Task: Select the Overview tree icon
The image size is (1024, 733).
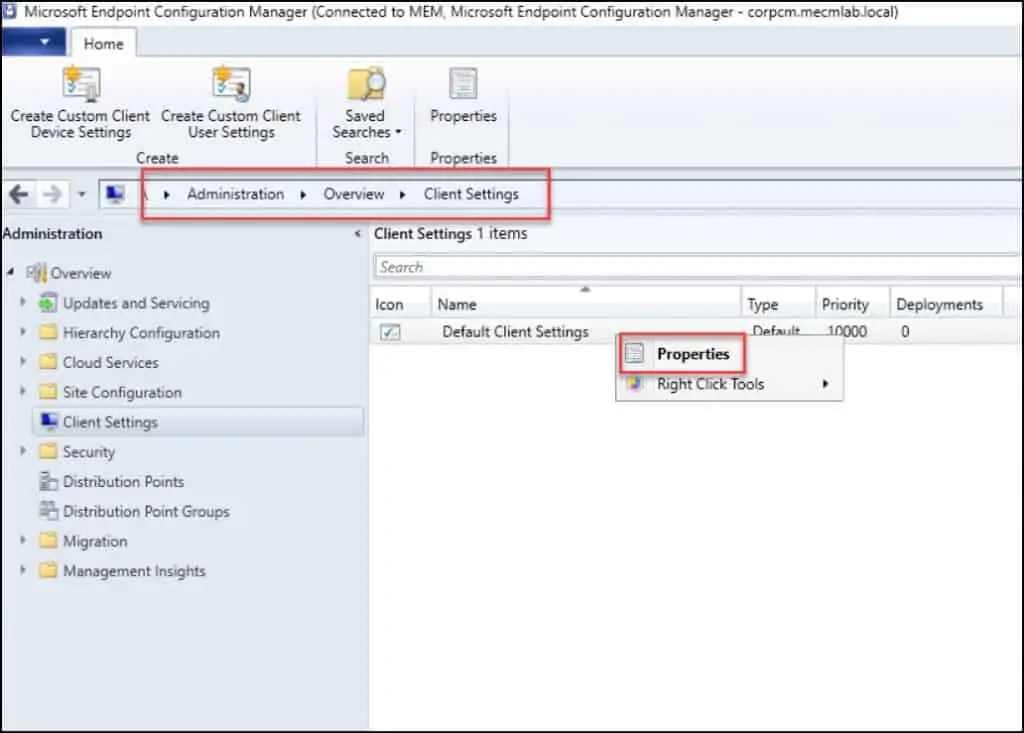Action: (x=37, y=272)
